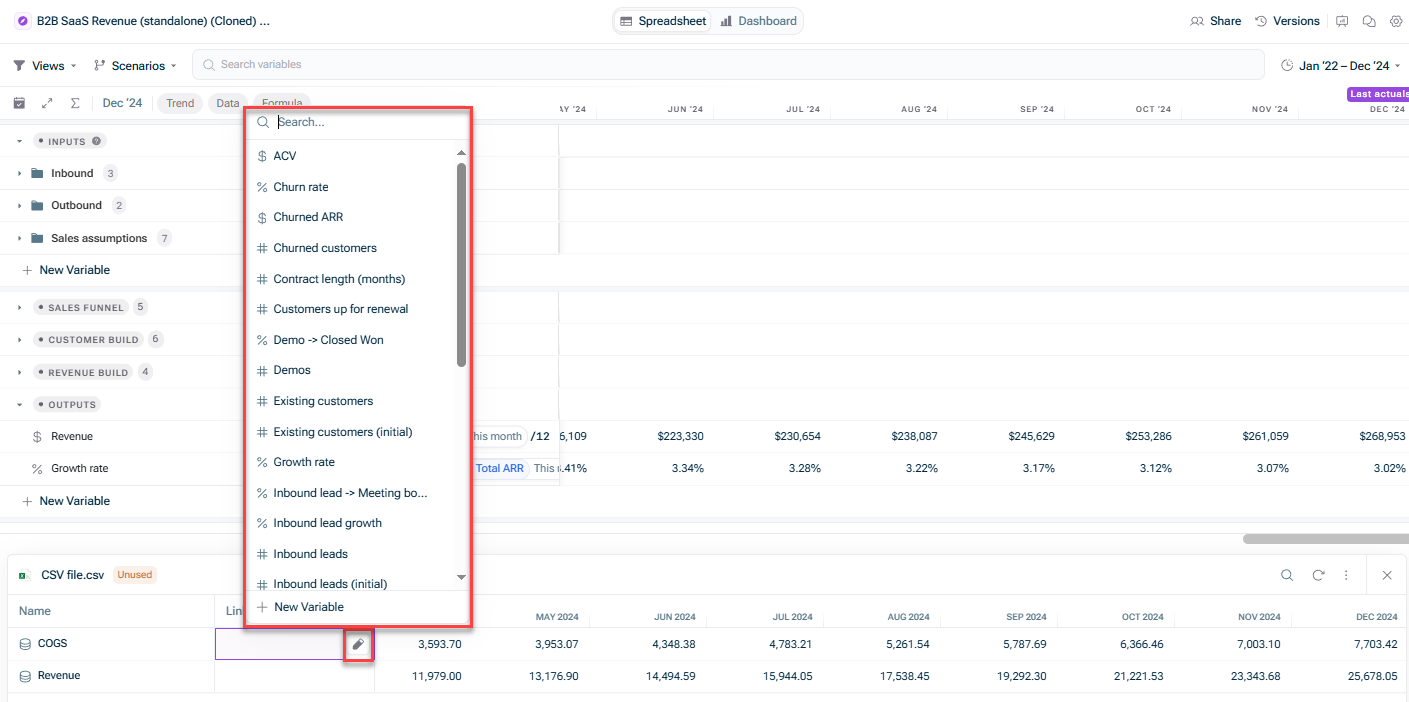This screenshot has height=702, width=1409.
Task: Click the variable list scroll-up arrow
Action: pyautogui.click(x=461, y=153)
